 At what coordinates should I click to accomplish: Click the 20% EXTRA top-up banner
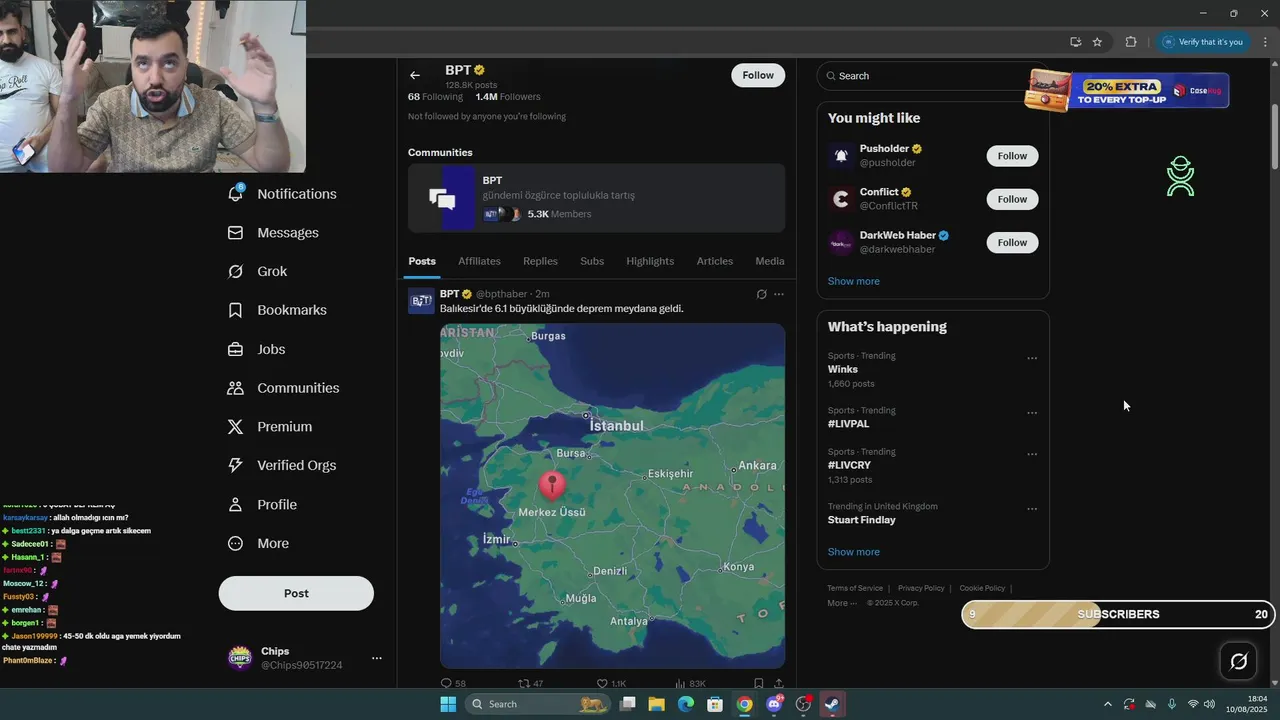coord(1128,91)
